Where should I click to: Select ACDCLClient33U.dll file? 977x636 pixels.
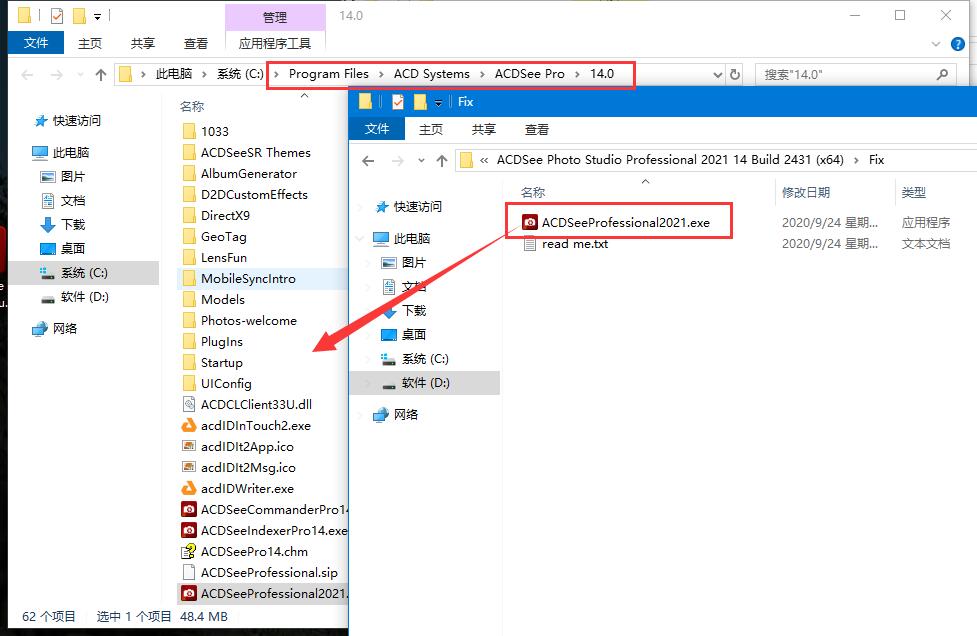[x=247, y=405]
